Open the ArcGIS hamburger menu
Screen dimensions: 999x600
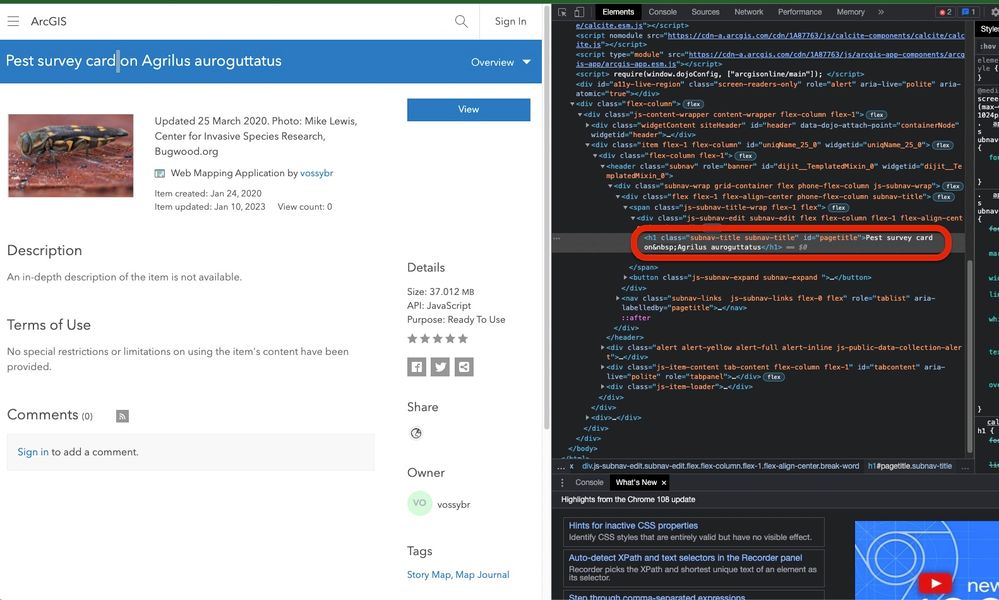(12, 21)
